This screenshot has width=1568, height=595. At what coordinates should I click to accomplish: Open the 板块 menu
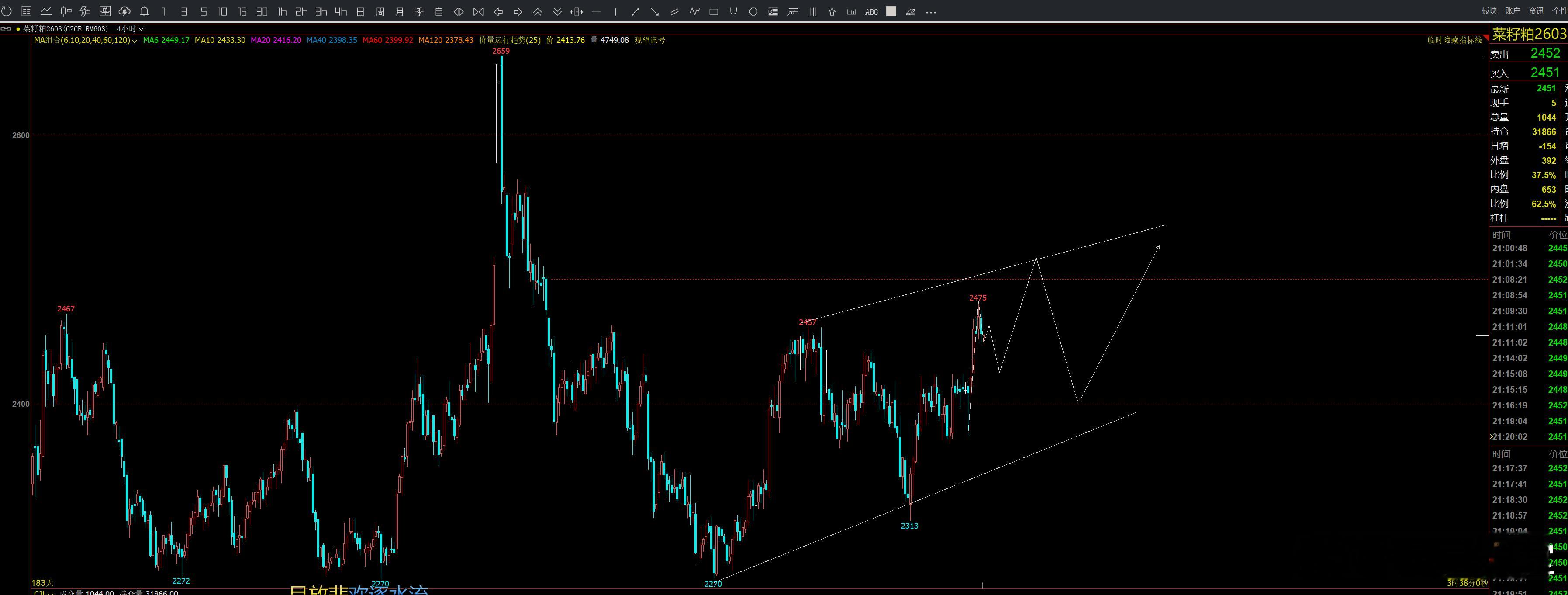(1489, 11)
